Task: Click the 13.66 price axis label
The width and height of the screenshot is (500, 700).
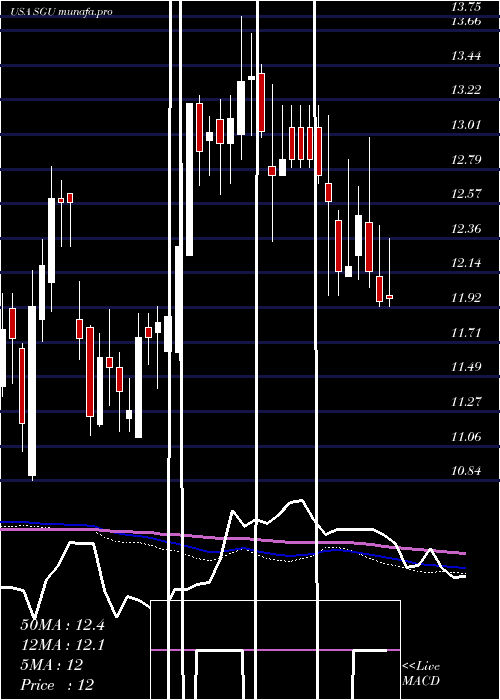Action: pyautogui.click(x=466, y=21)
